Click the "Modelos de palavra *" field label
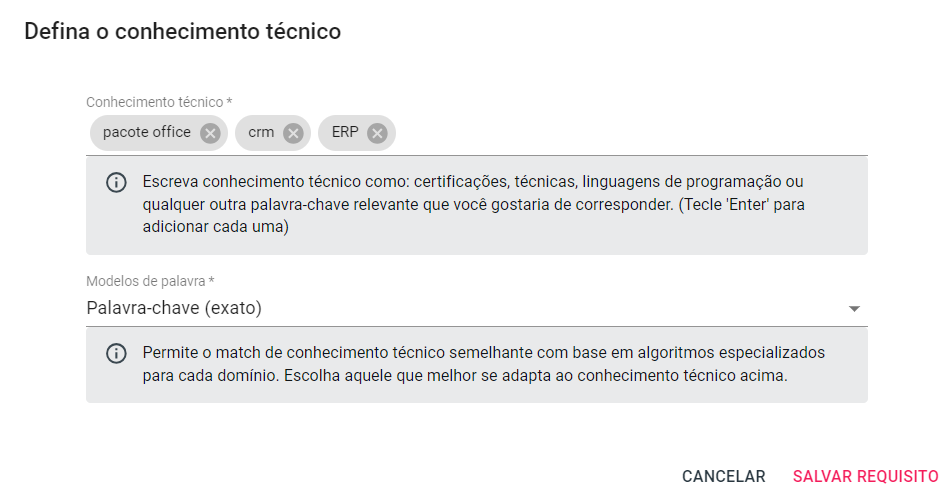Image resolution: width=952 pixels, height=496 pixels. (x=150, y=282)
